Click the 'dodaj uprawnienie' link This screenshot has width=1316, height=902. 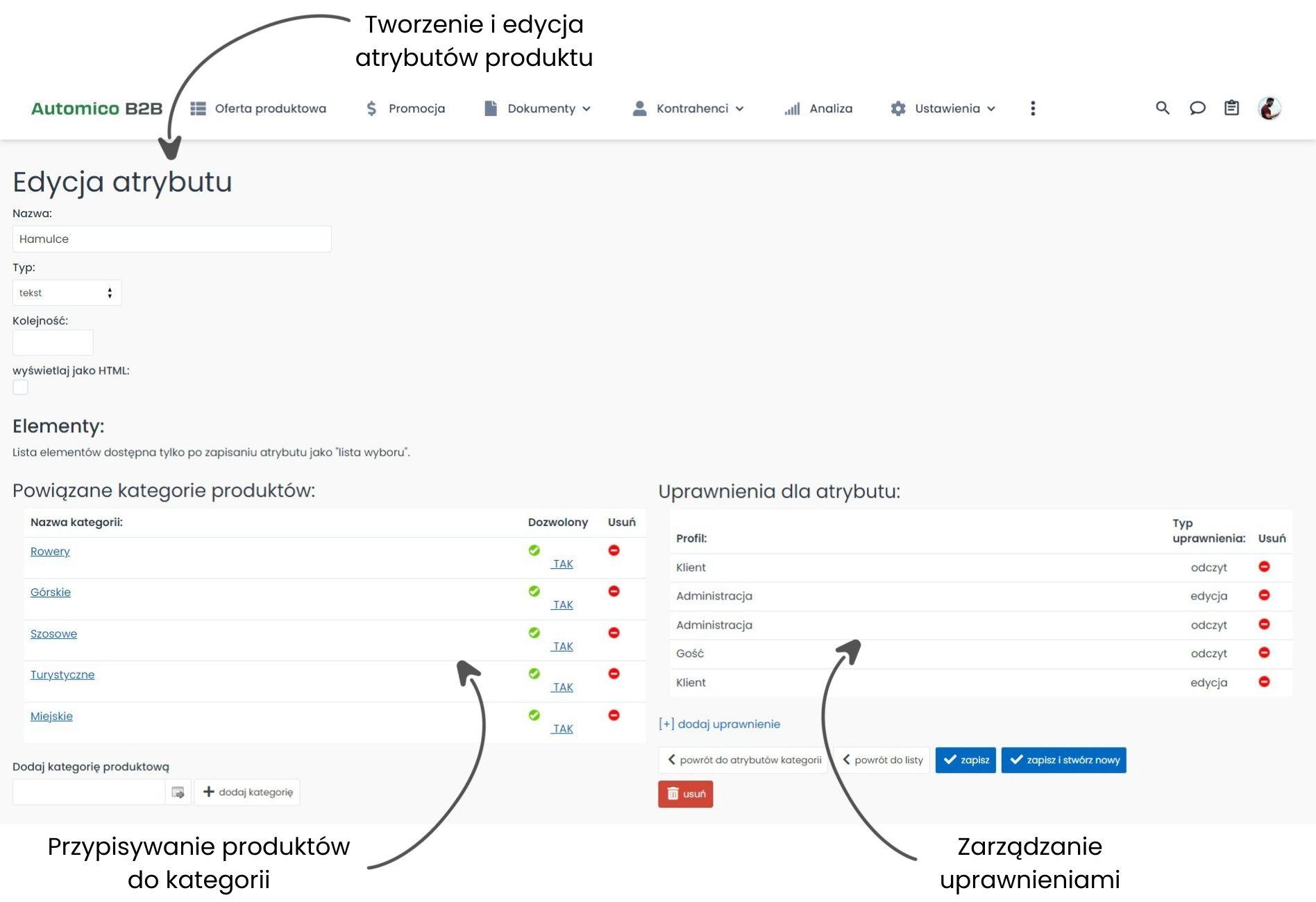tap(719, 724)
